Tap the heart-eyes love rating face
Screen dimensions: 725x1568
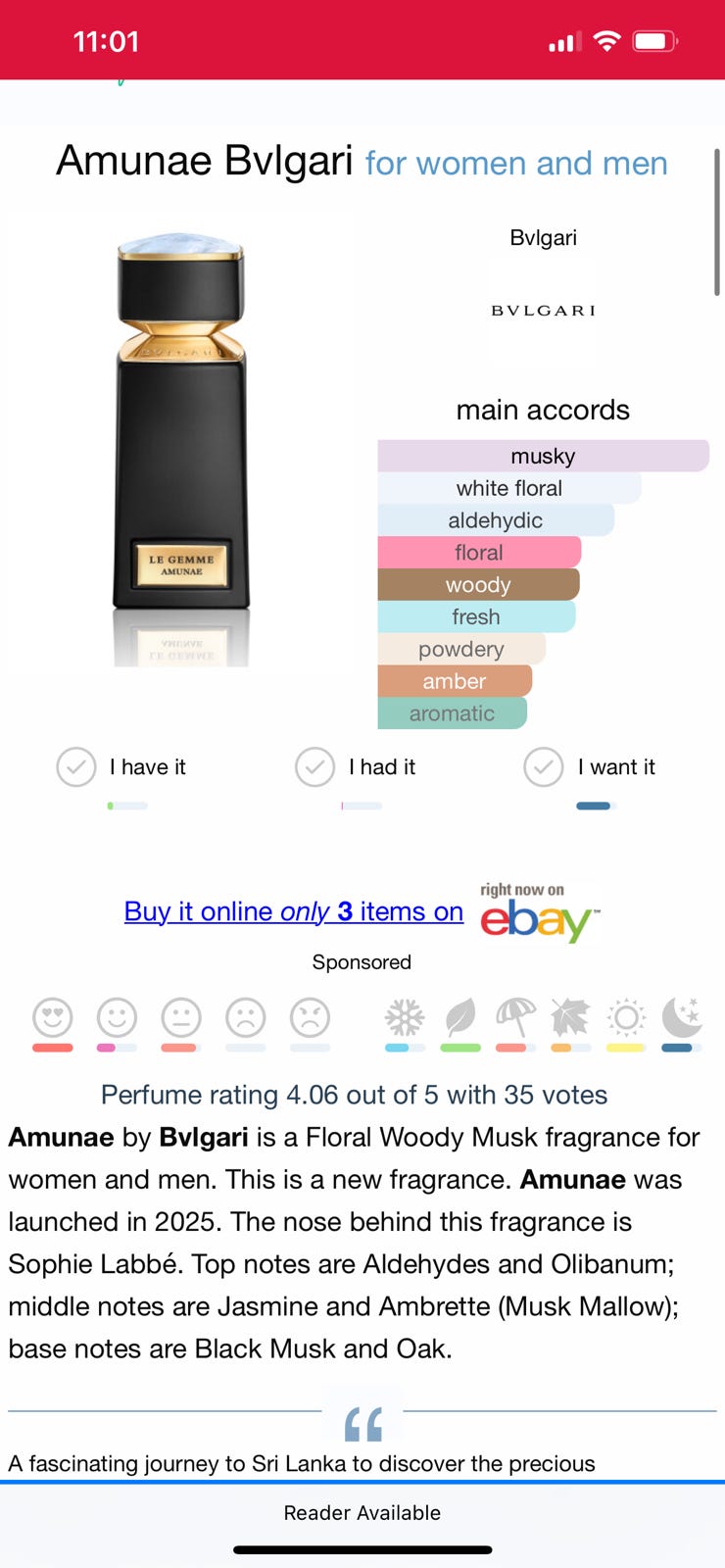coord(53,1018)
